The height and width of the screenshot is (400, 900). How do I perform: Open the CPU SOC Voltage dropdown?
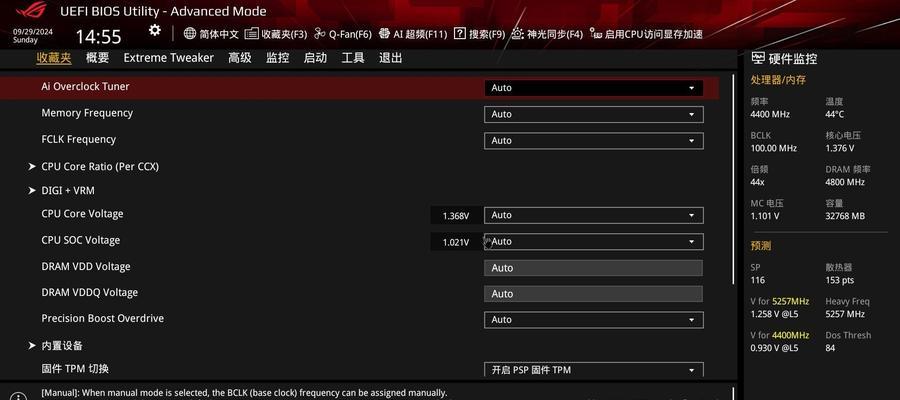click(593, 242)
